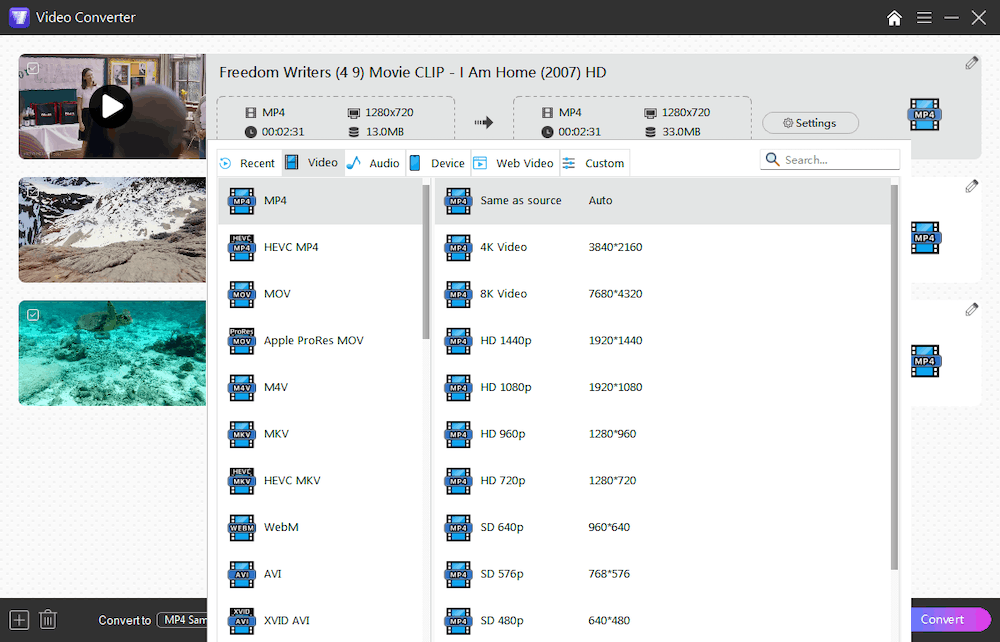Switch to the Device tab
1000x642 pixels.
point(438,163)
